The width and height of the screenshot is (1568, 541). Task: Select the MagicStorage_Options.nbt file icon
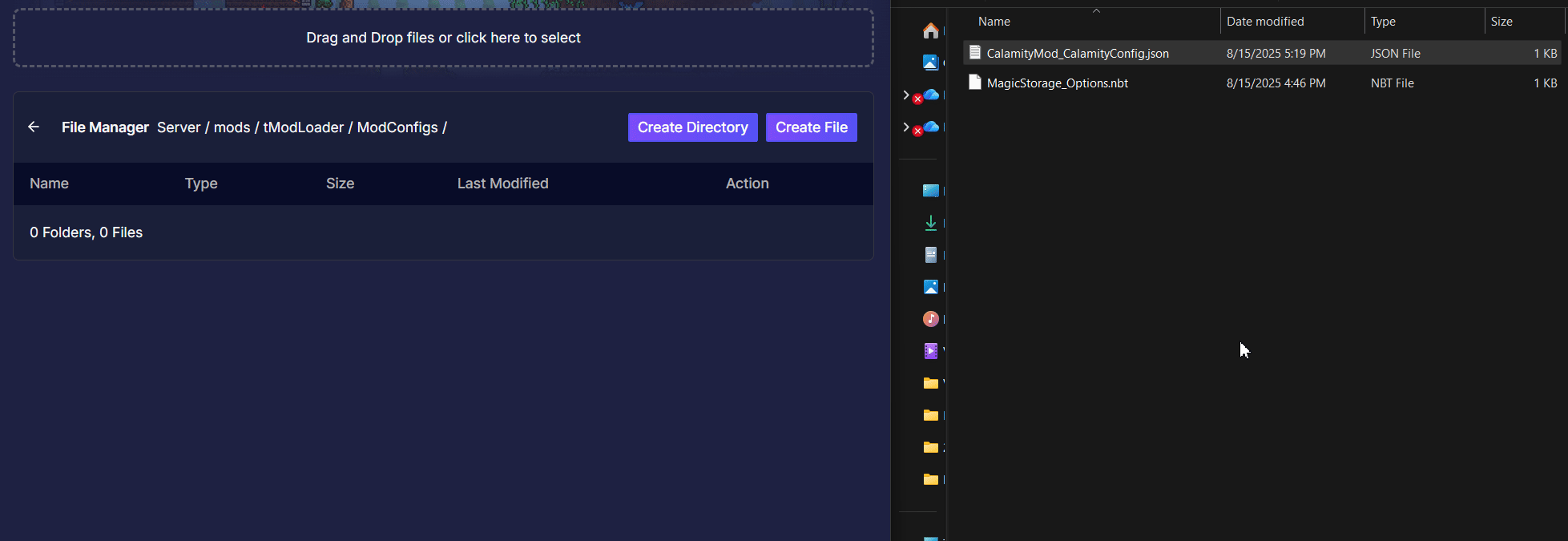pos(975,83)
